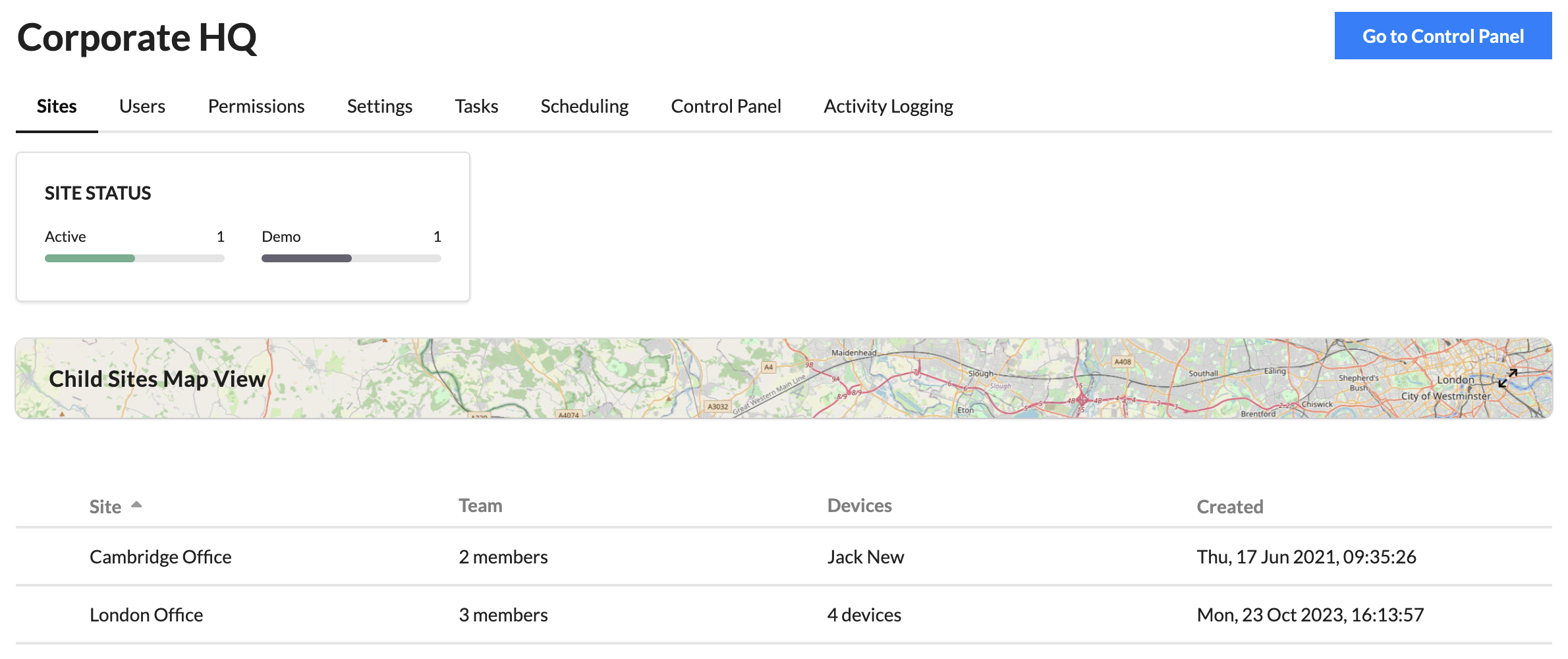Open the Sites tab
Screen dimensions: 1568x659
[x=57, y=106]
